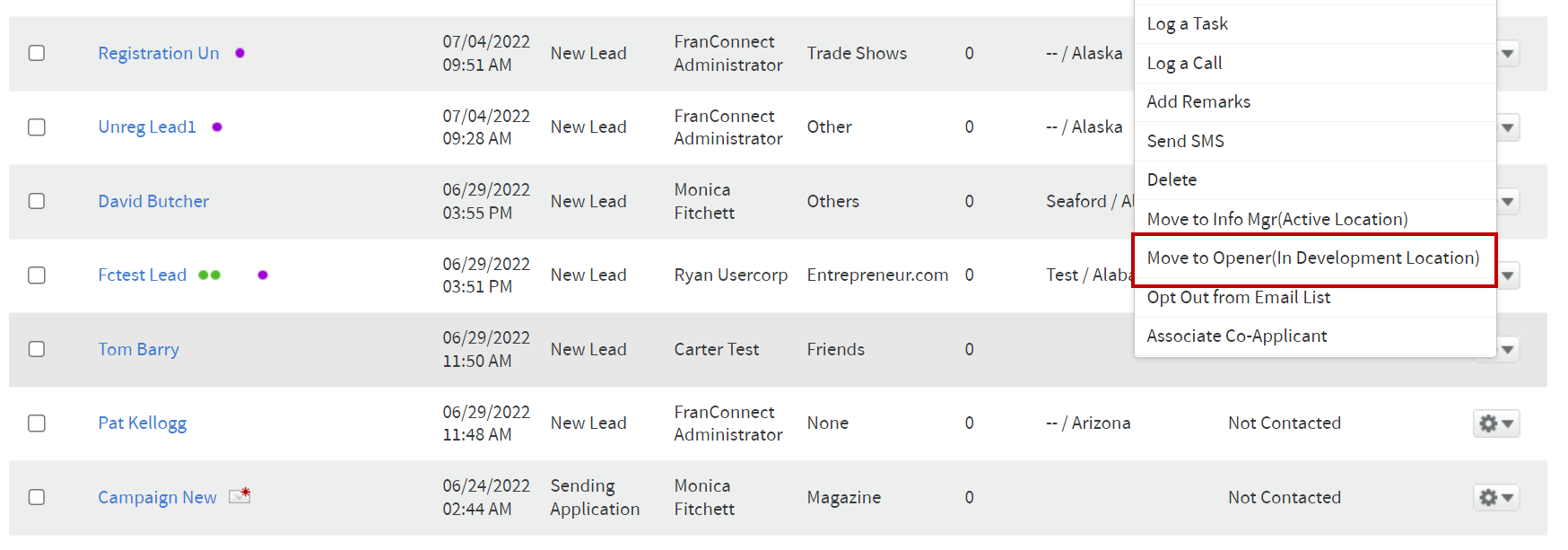The width and height of the screenshot is (1568, 550).
Task: Tick the checkbox for Registration Un row
Action: tap(37, 53)
